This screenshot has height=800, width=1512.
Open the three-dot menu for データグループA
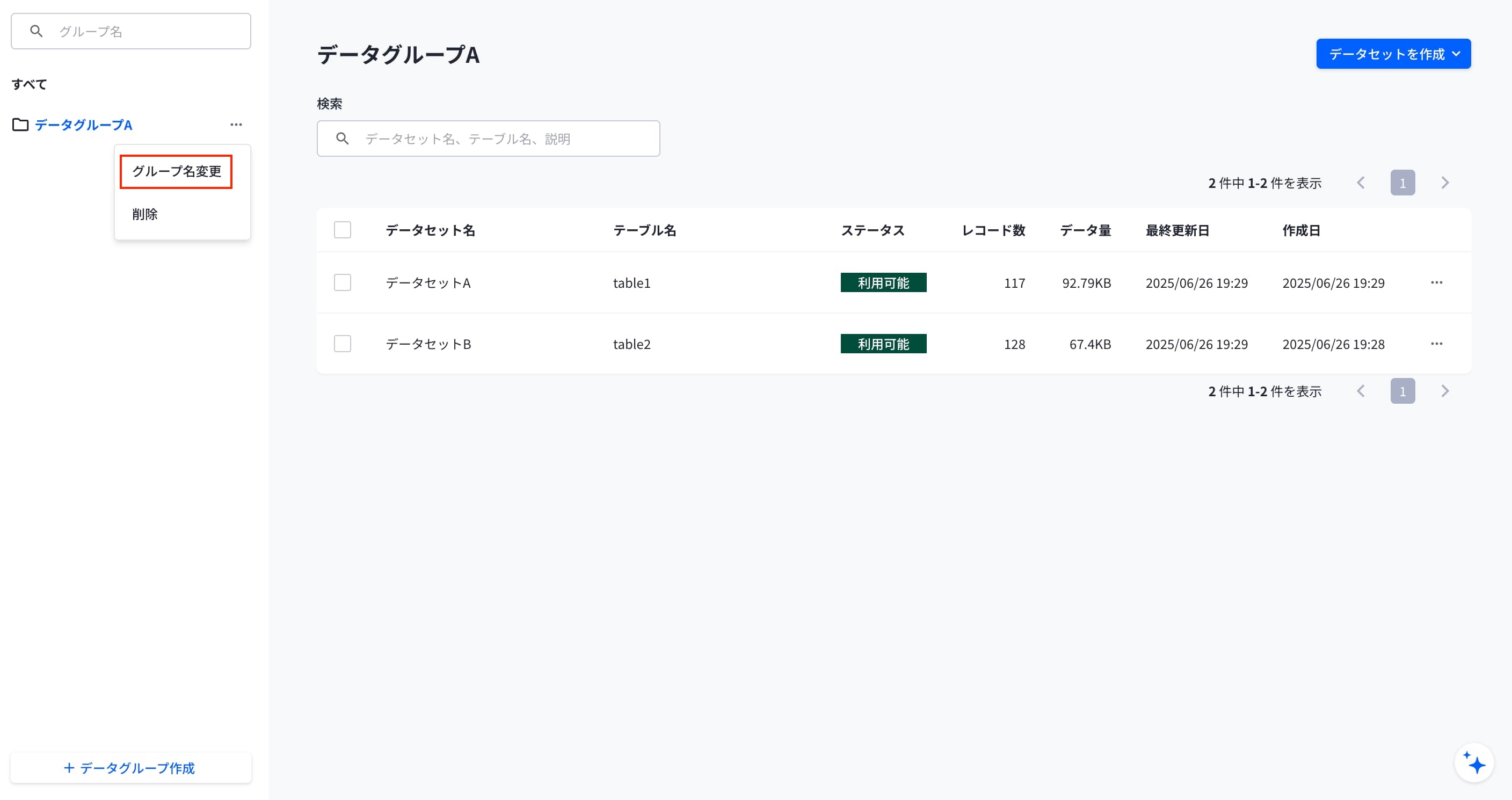[x=236, y=125]
